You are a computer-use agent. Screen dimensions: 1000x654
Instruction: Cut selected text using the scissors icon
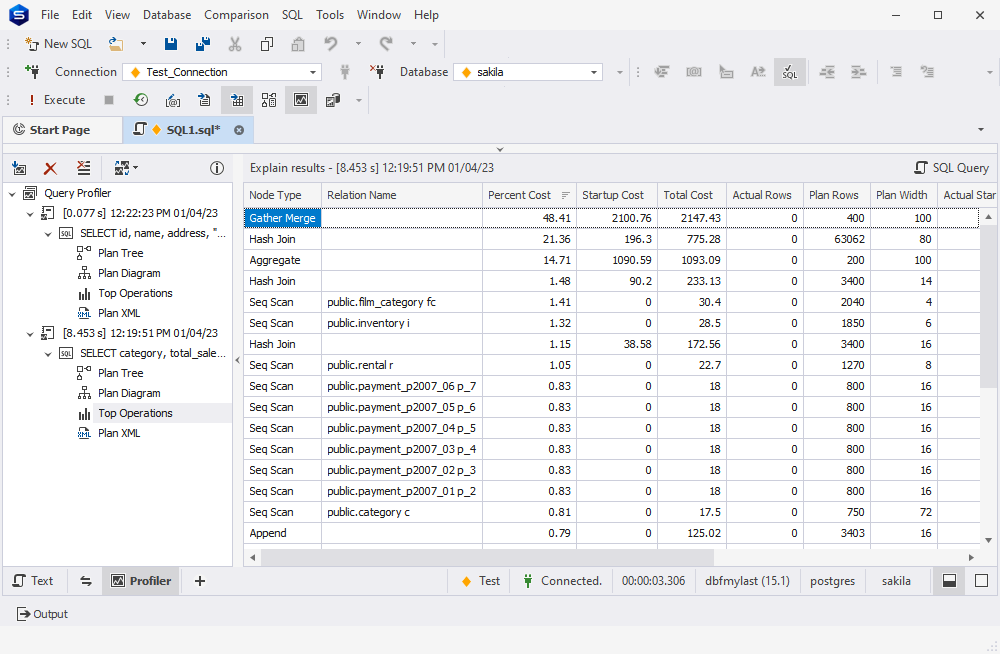(x=235, y=44)
